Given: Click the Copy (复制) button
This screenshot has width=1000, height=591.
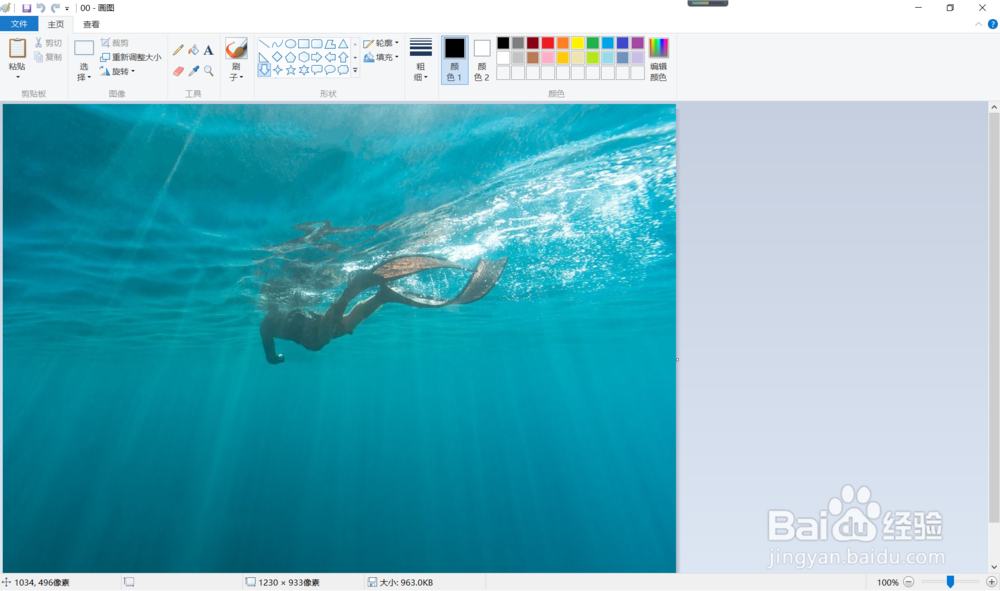Looking at the screenshot, I should [x=48, y=57].
